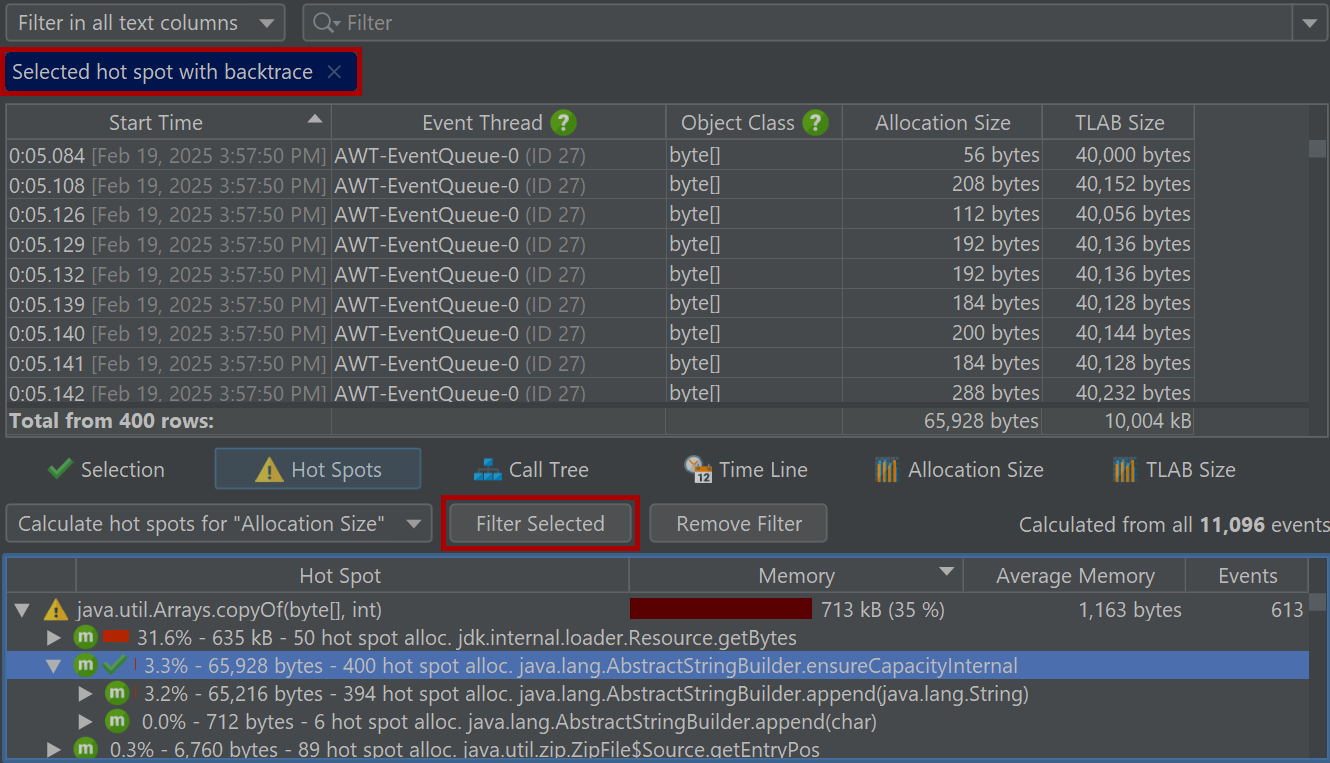Click the 'Calculated from all 11,096 events' text

[x=1174, y=524]
